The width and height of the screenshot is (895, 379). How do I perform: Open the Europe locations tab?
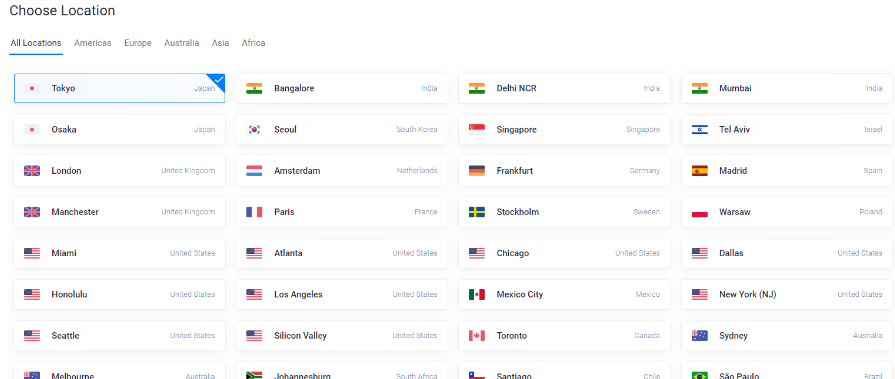138,43
